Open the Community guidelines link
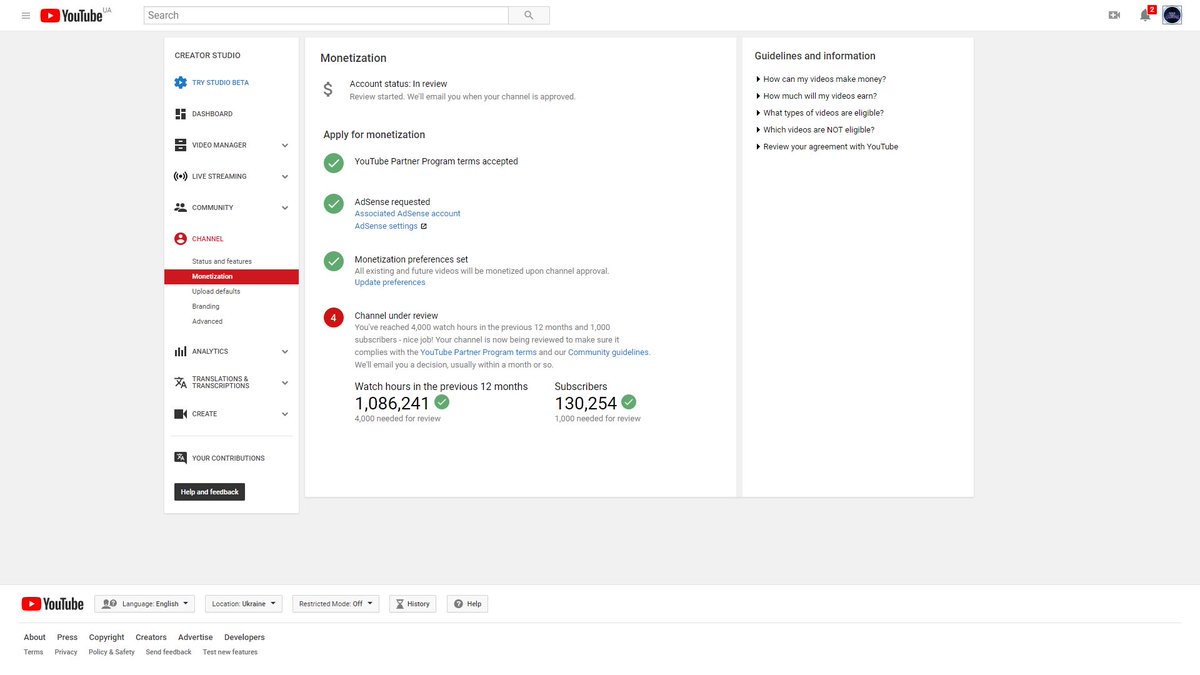This screenshot has height=675, width=1200. (608, 352)
